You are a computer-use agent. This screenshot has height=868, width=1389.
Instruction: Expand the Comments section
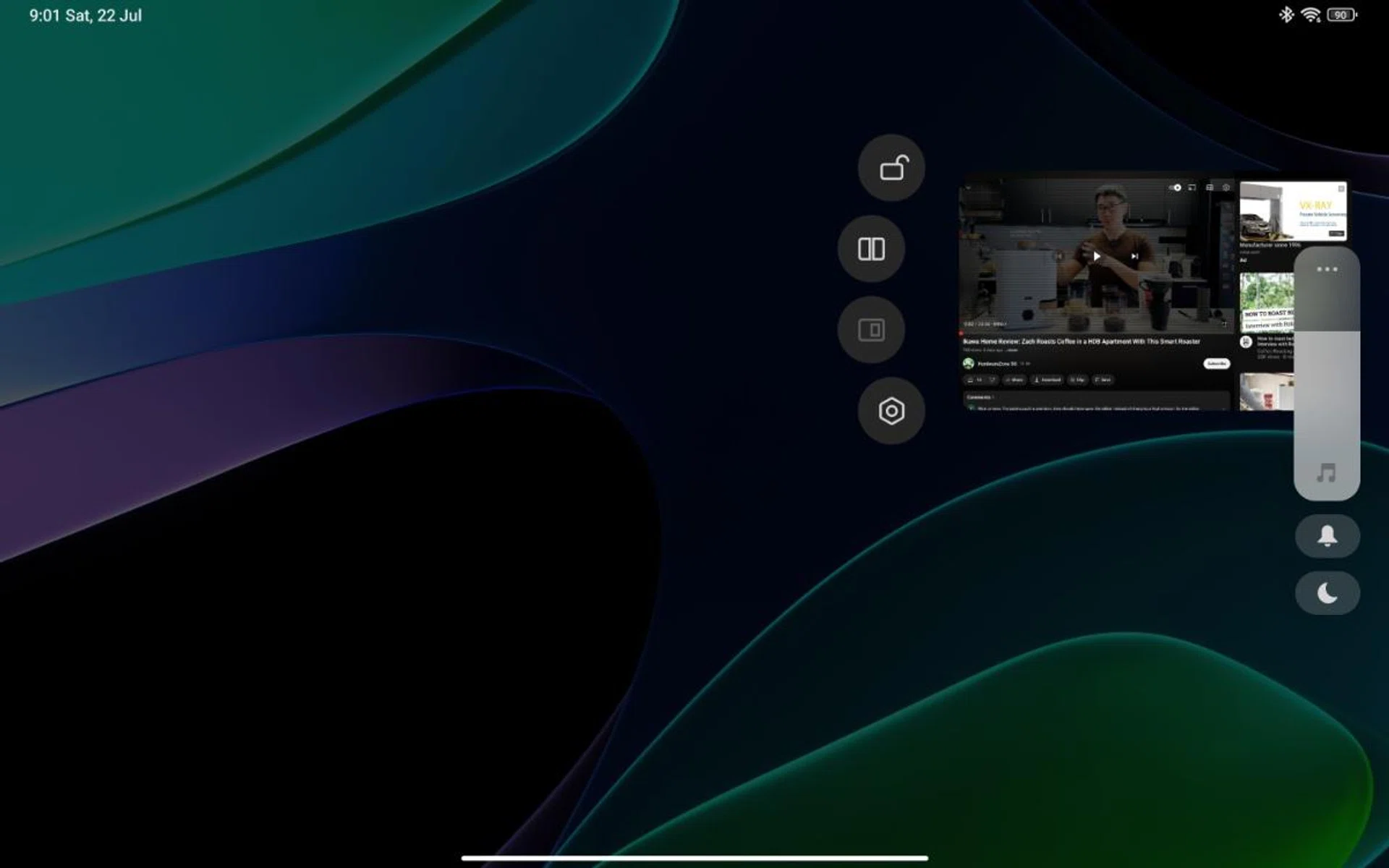coord(980,396)
